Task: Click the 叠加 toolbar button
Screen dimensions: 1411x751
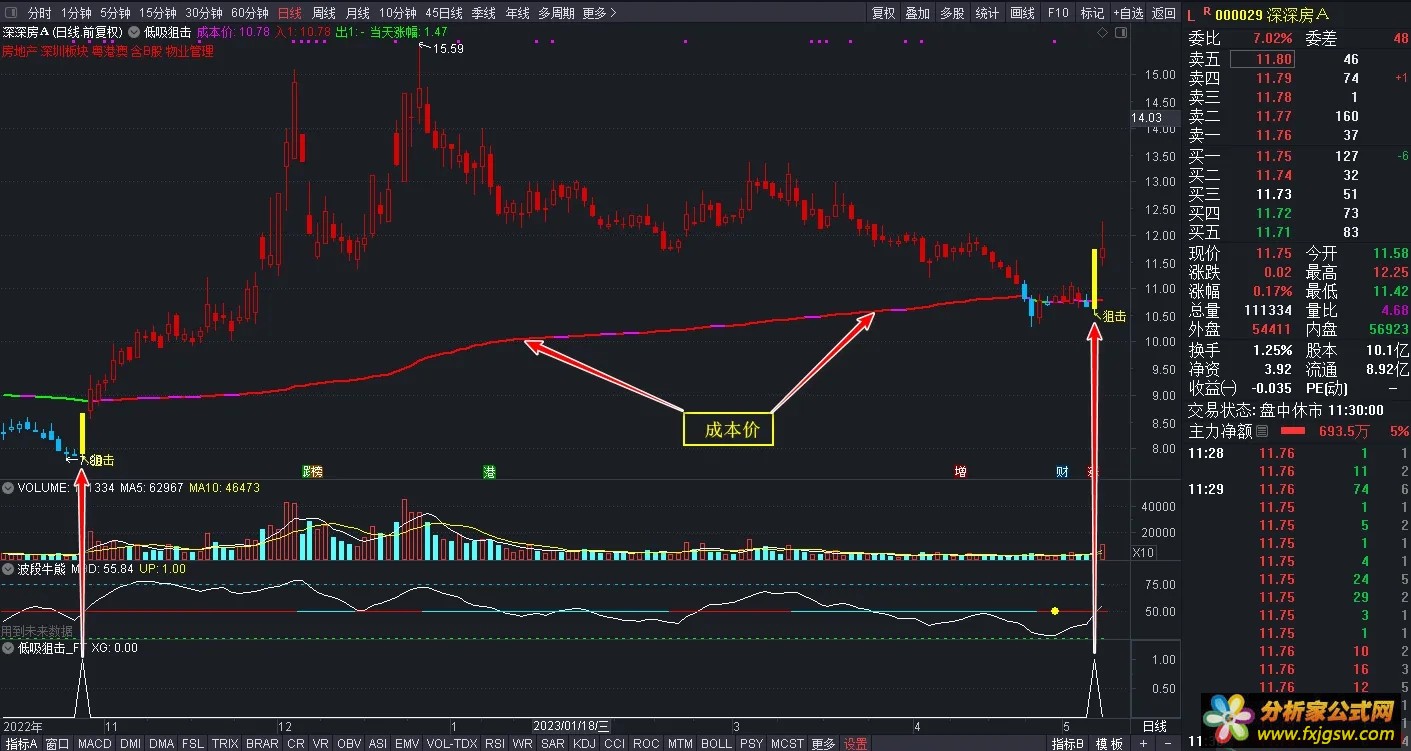Action: (917, 13)
